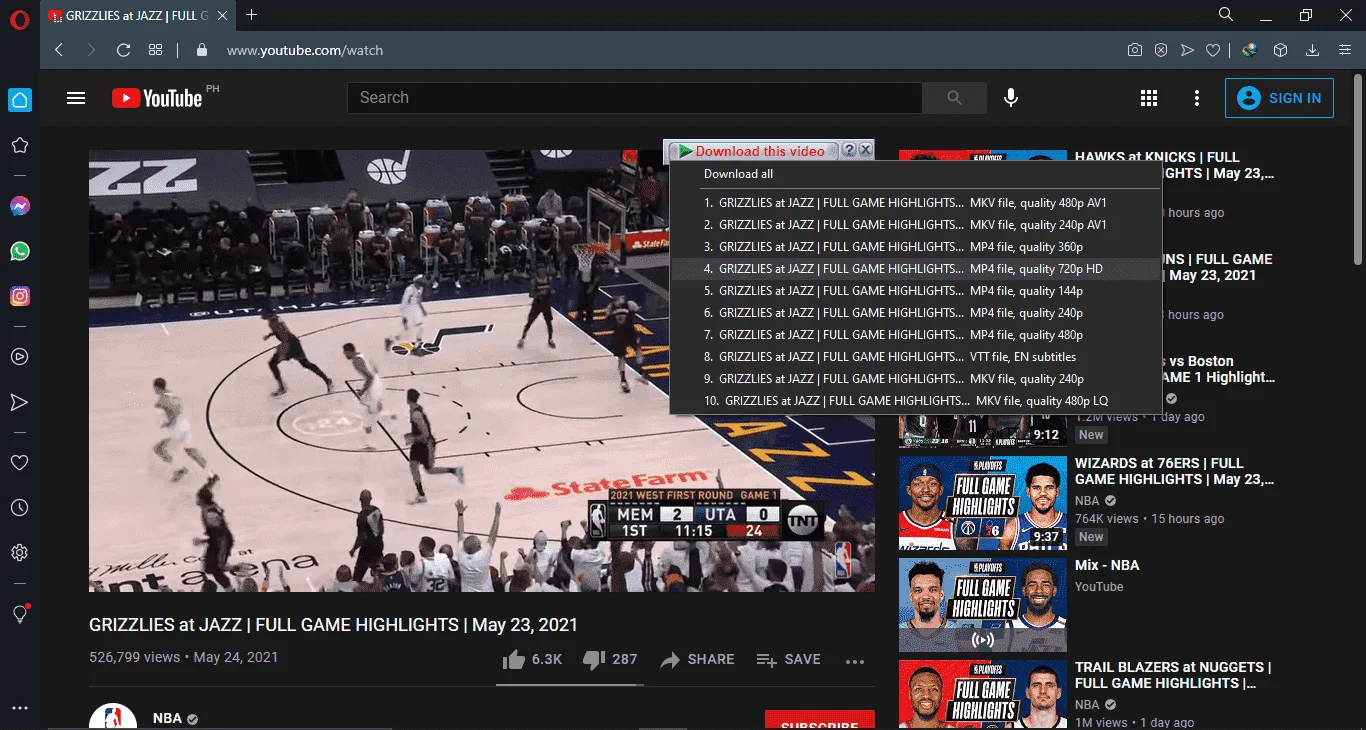
Task: Go to YouTube home via logo
Action: click(x=157, y=98)
